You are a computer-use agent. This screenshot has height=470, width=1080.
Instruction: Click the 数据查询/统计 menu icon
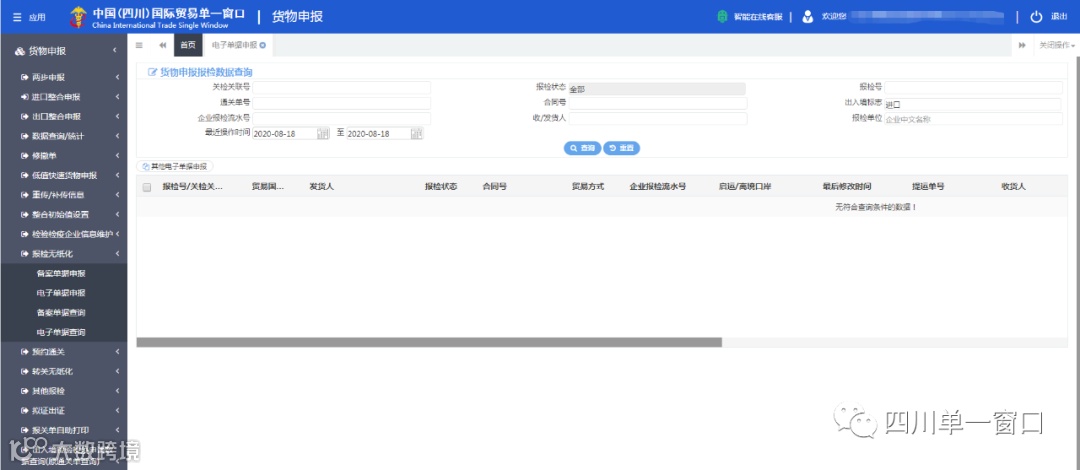tap(25, 136)
